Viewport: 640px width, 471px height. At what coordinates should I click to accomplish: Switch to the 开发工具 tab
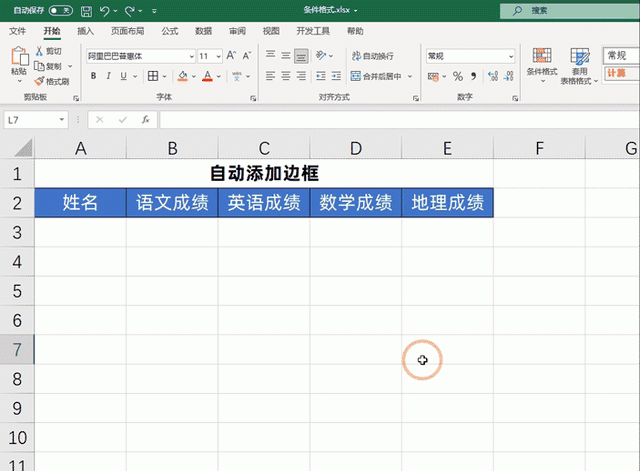(x=313, y=31)
